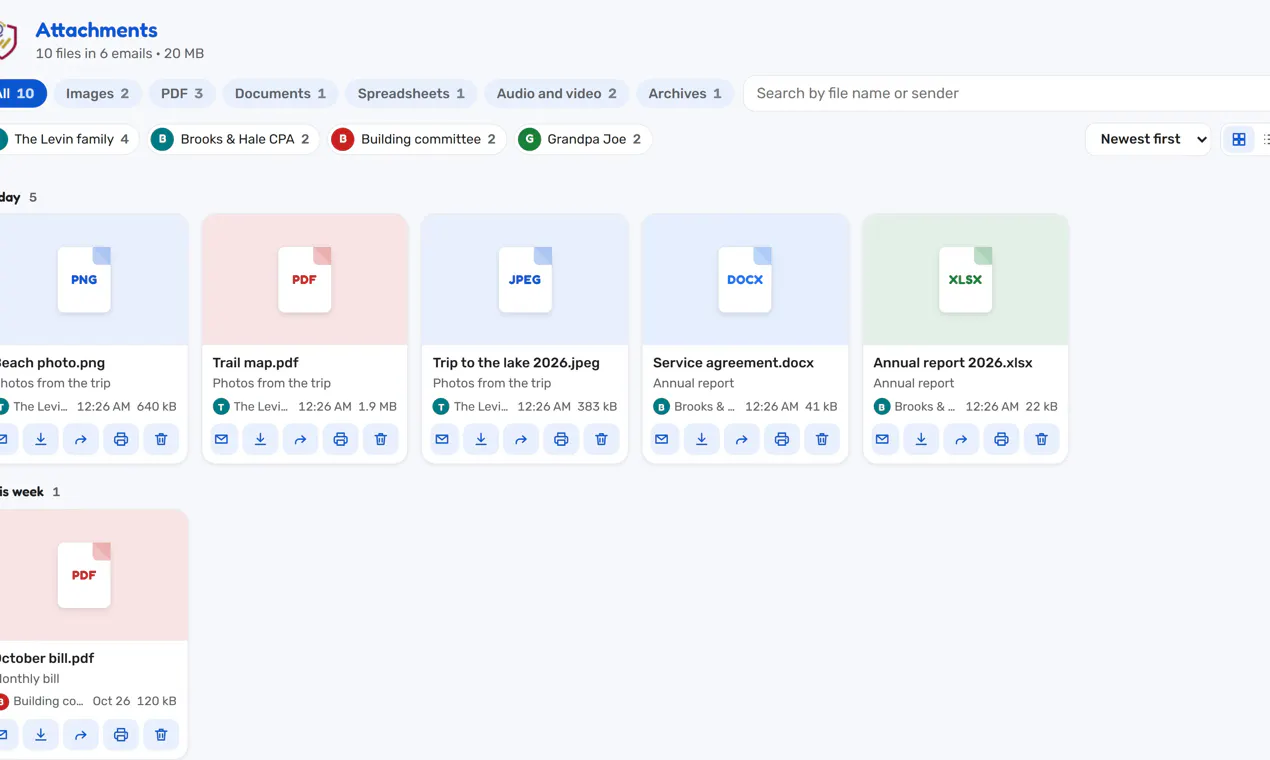1270x760 pixels.
Task: Open the Newest first sort dropdown
Action: 1149,139
